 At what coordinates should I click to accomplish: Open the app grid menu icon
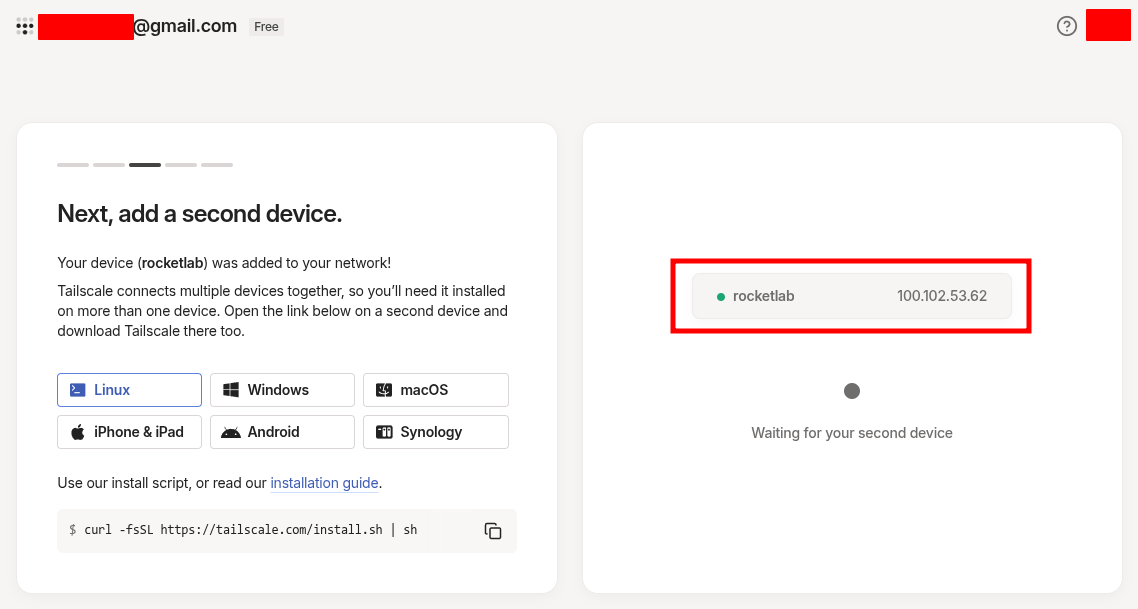25,27
